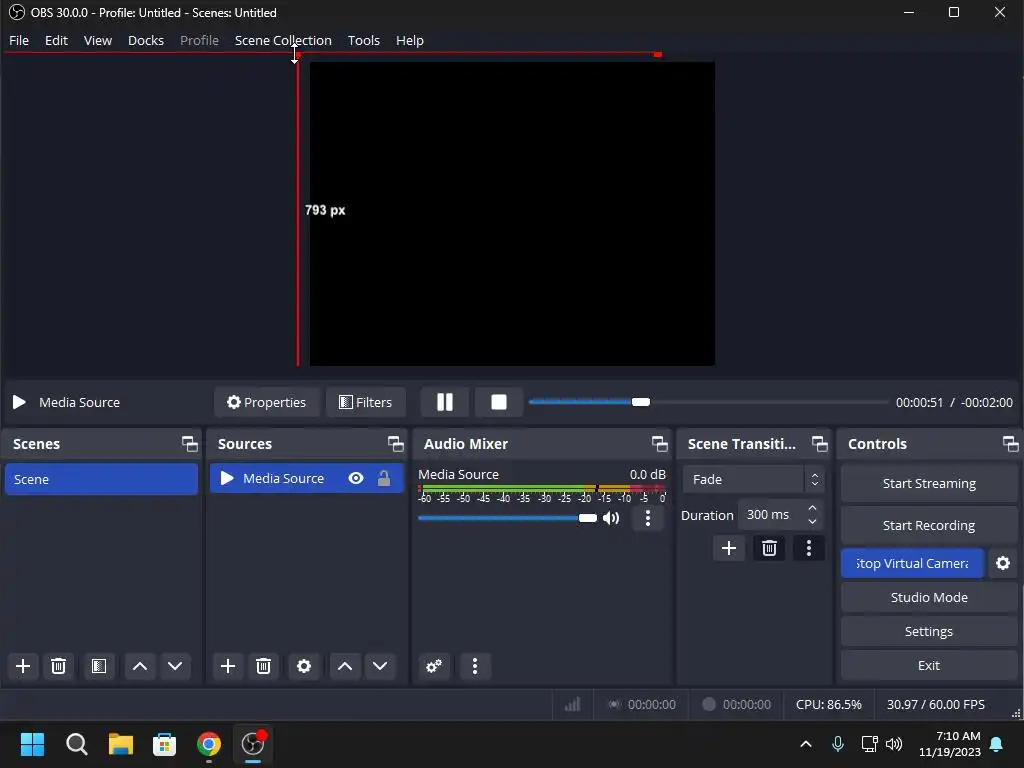Move scene down
Viewport: 1024px width, 768px height.
click(175, 667)
